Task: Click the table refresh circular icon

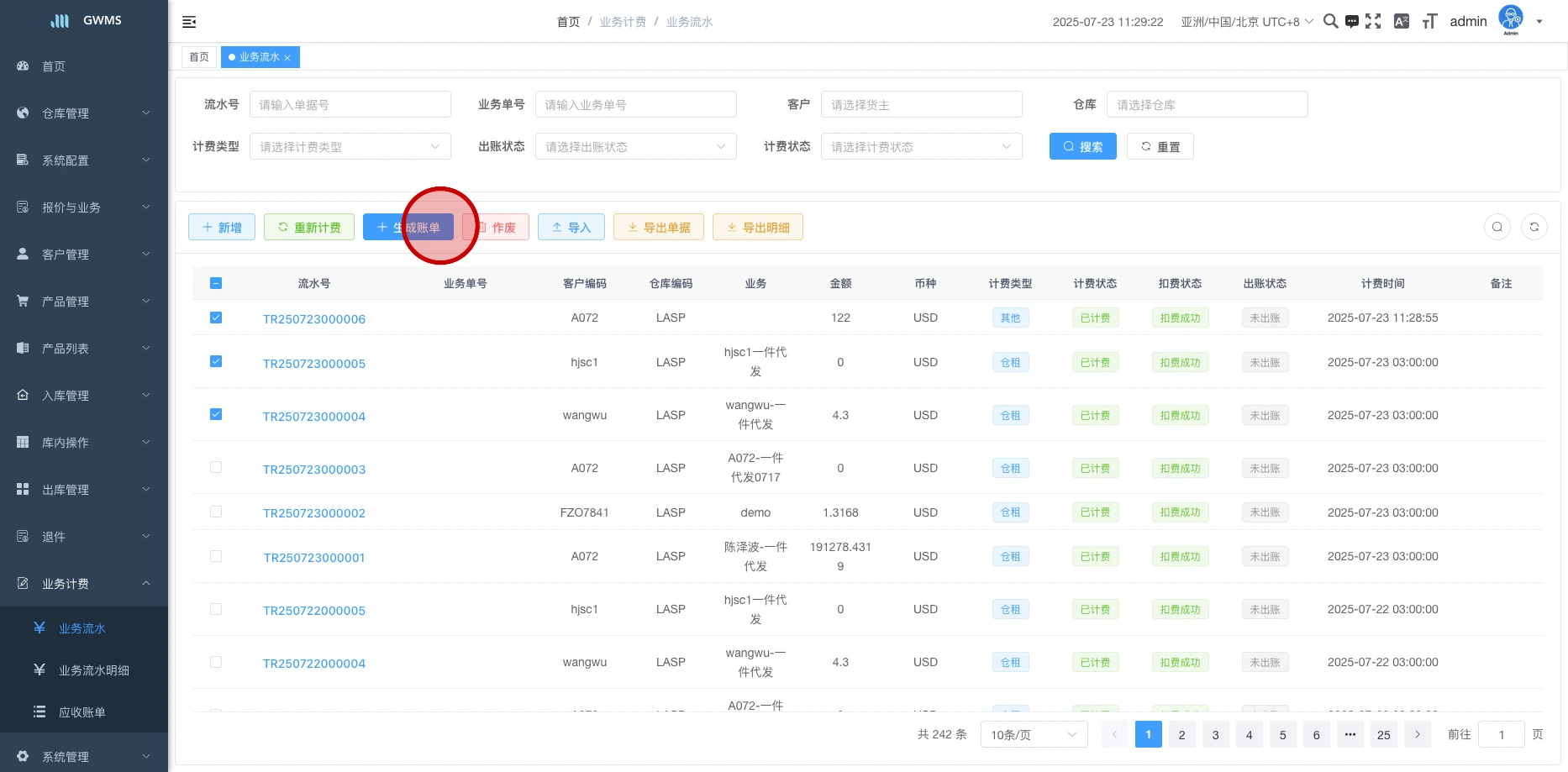Action: (x=1534, y=227)
